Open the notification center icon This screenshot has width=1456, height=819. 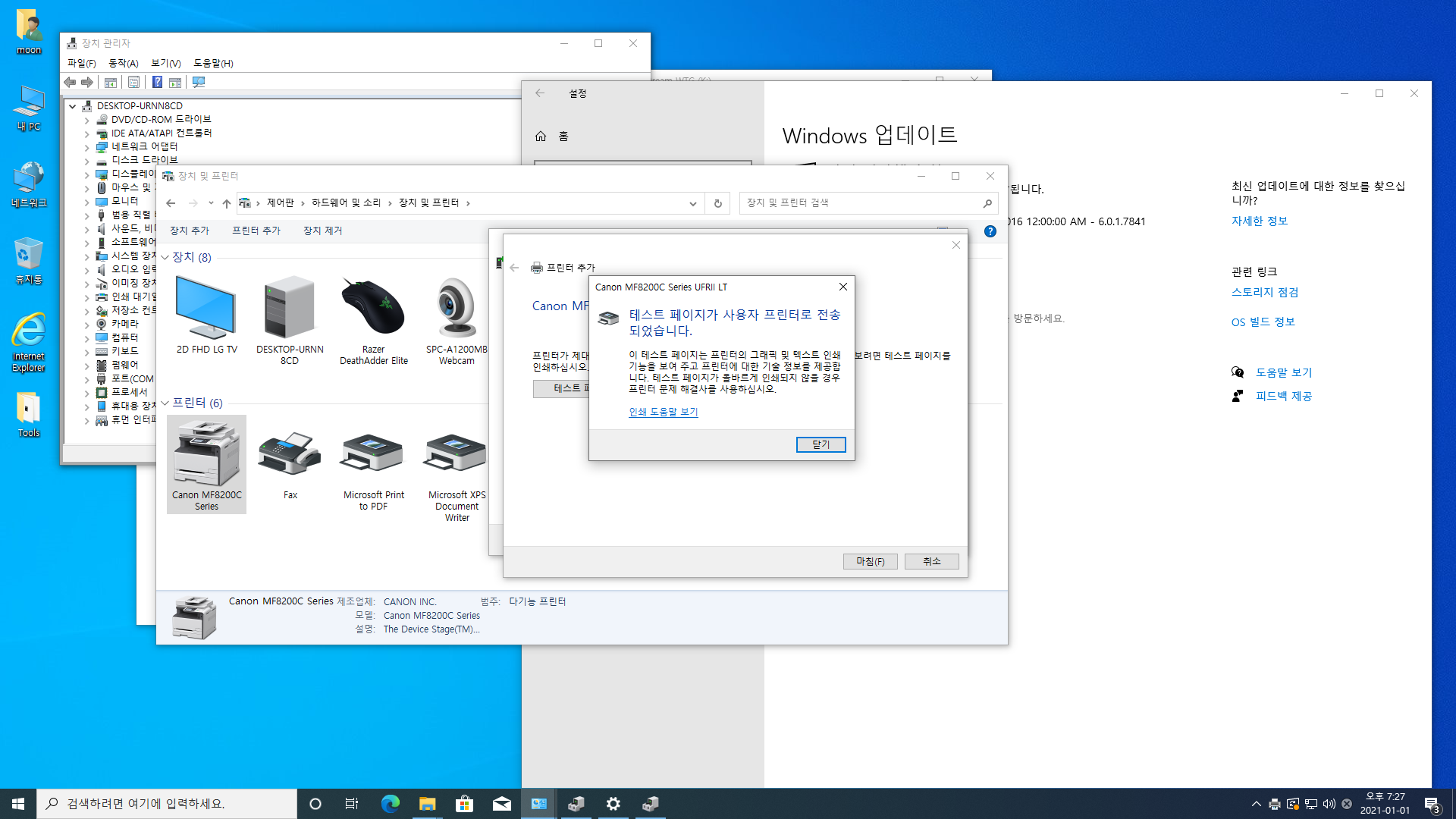point(1432,804)
